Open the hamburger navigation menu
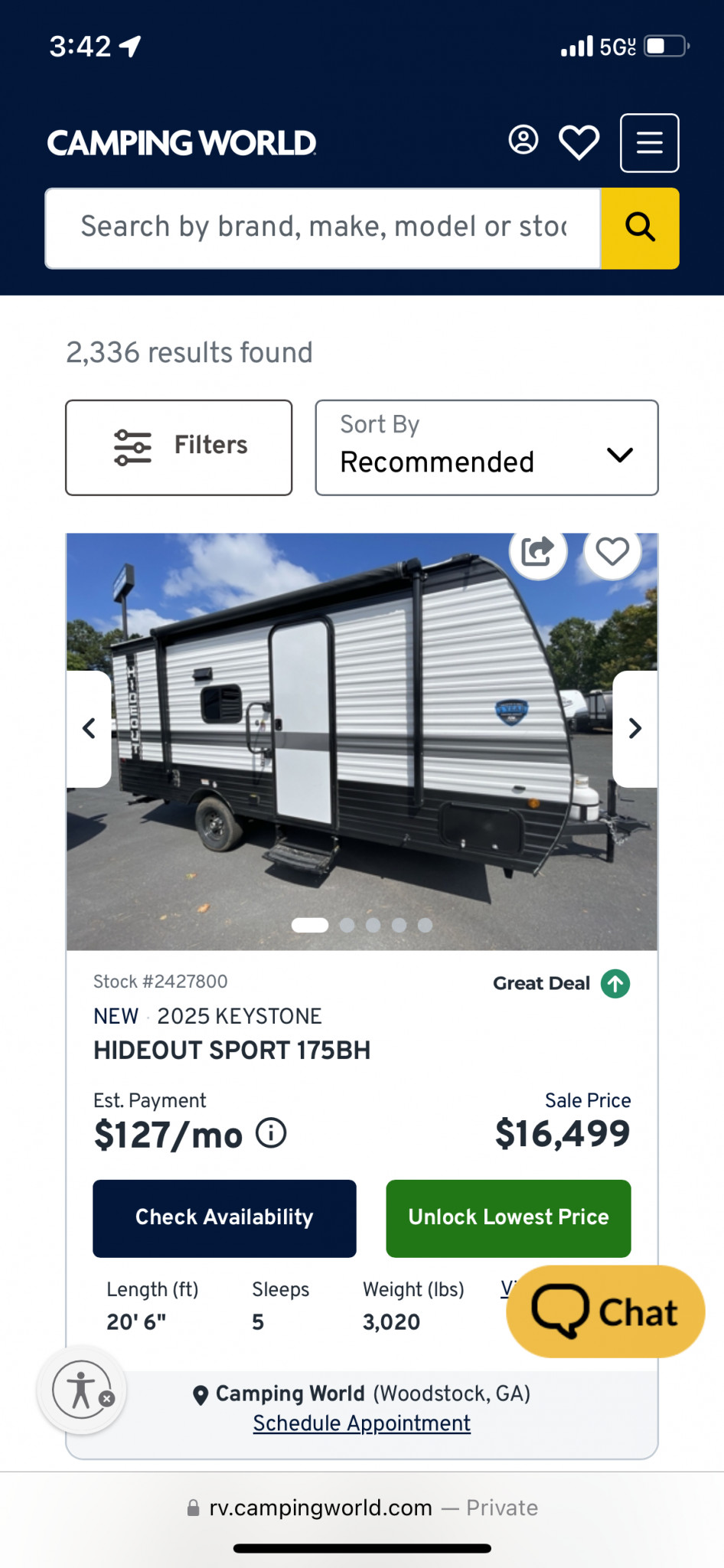The width and height of the screenshot is (724, 1568). coord(649,143)
